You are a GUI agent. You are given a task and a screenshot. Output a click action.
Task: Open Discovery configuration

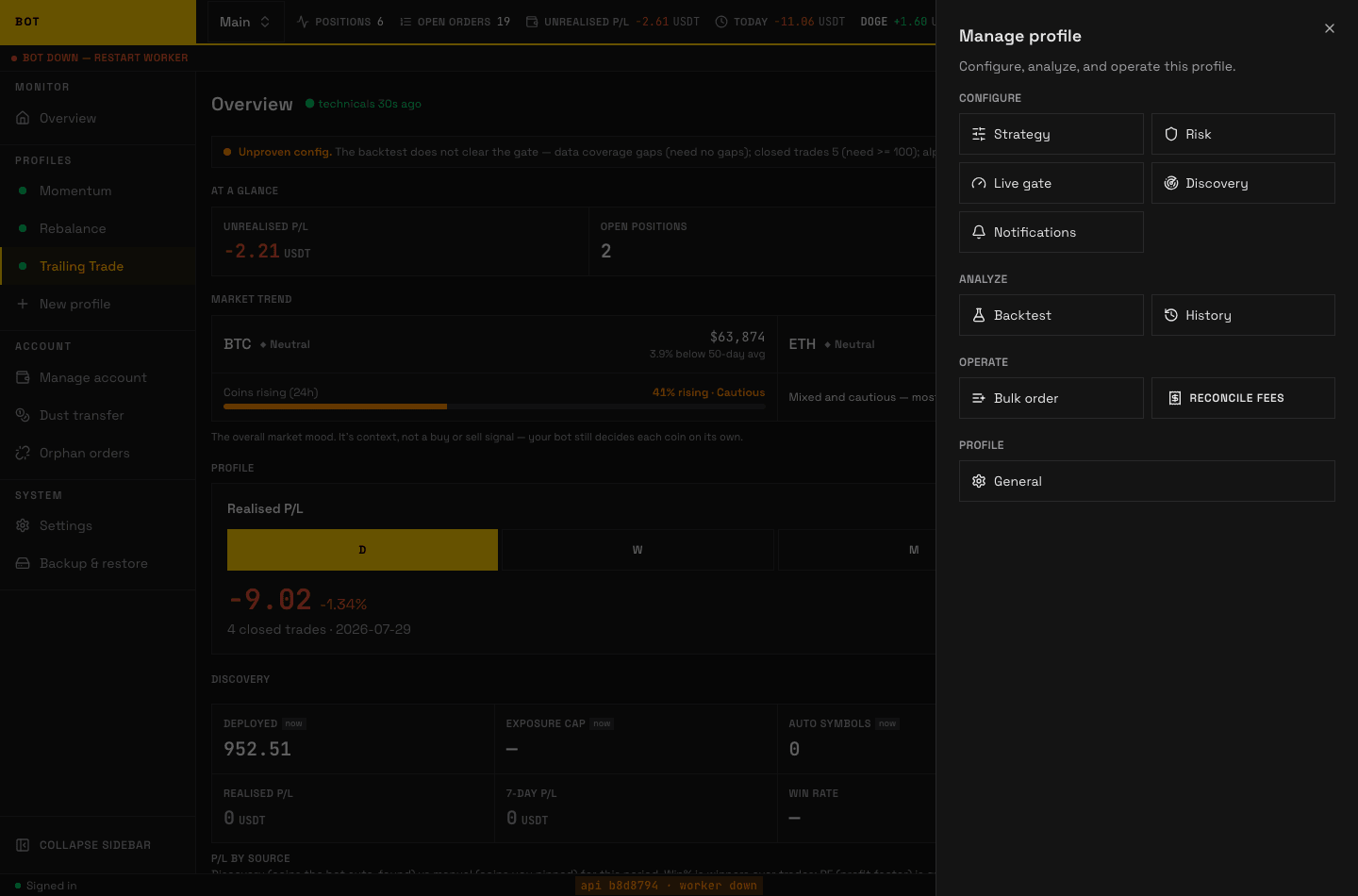tap(1243, 183)
